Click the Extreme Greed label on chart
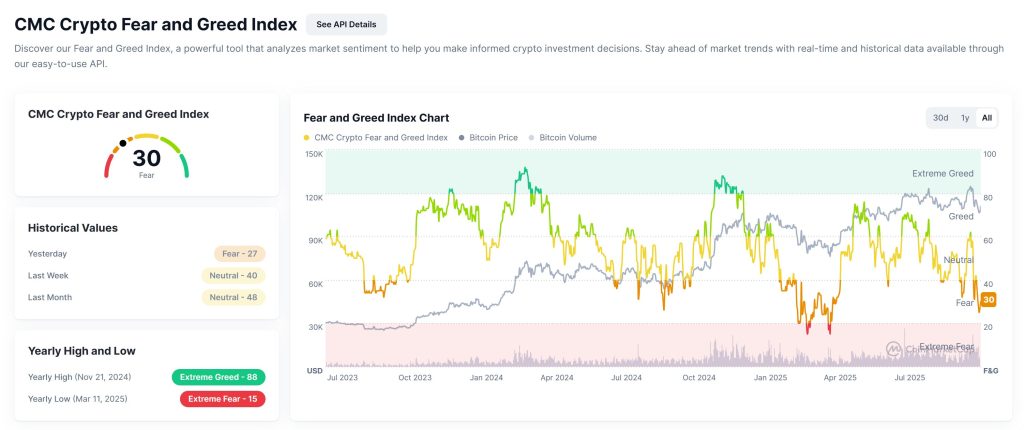1024x430 pixels. tap(942, 174)
